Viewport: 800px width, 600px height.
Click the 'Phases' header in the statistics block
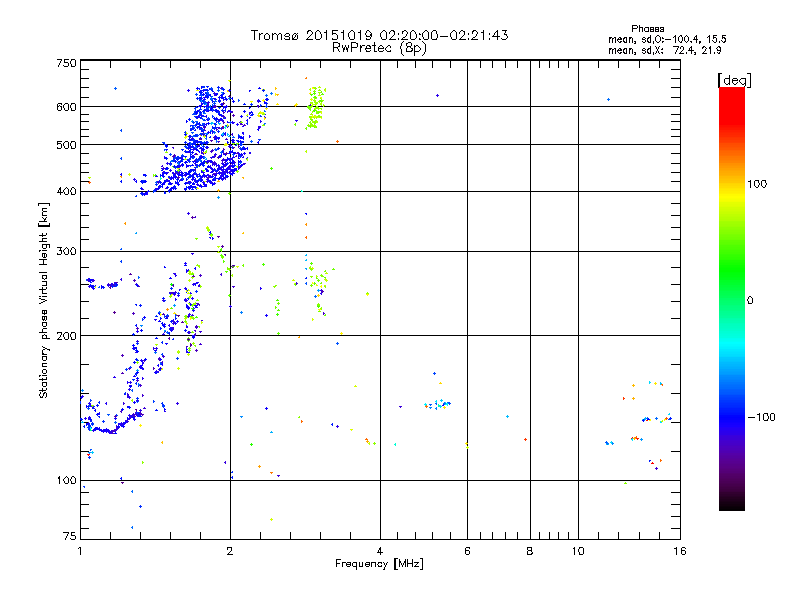(647, 29)
